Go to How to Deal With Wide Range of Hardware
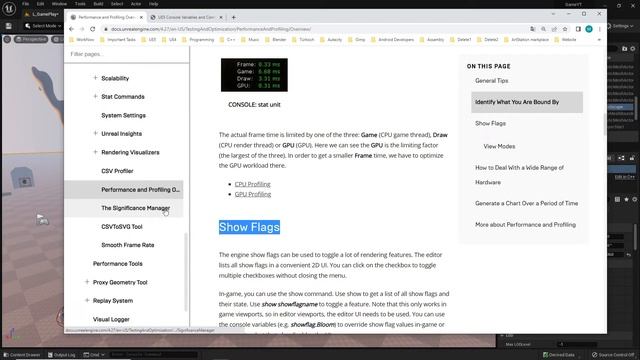The height and width of the screenshot is (360, 640). click(519, 175)
